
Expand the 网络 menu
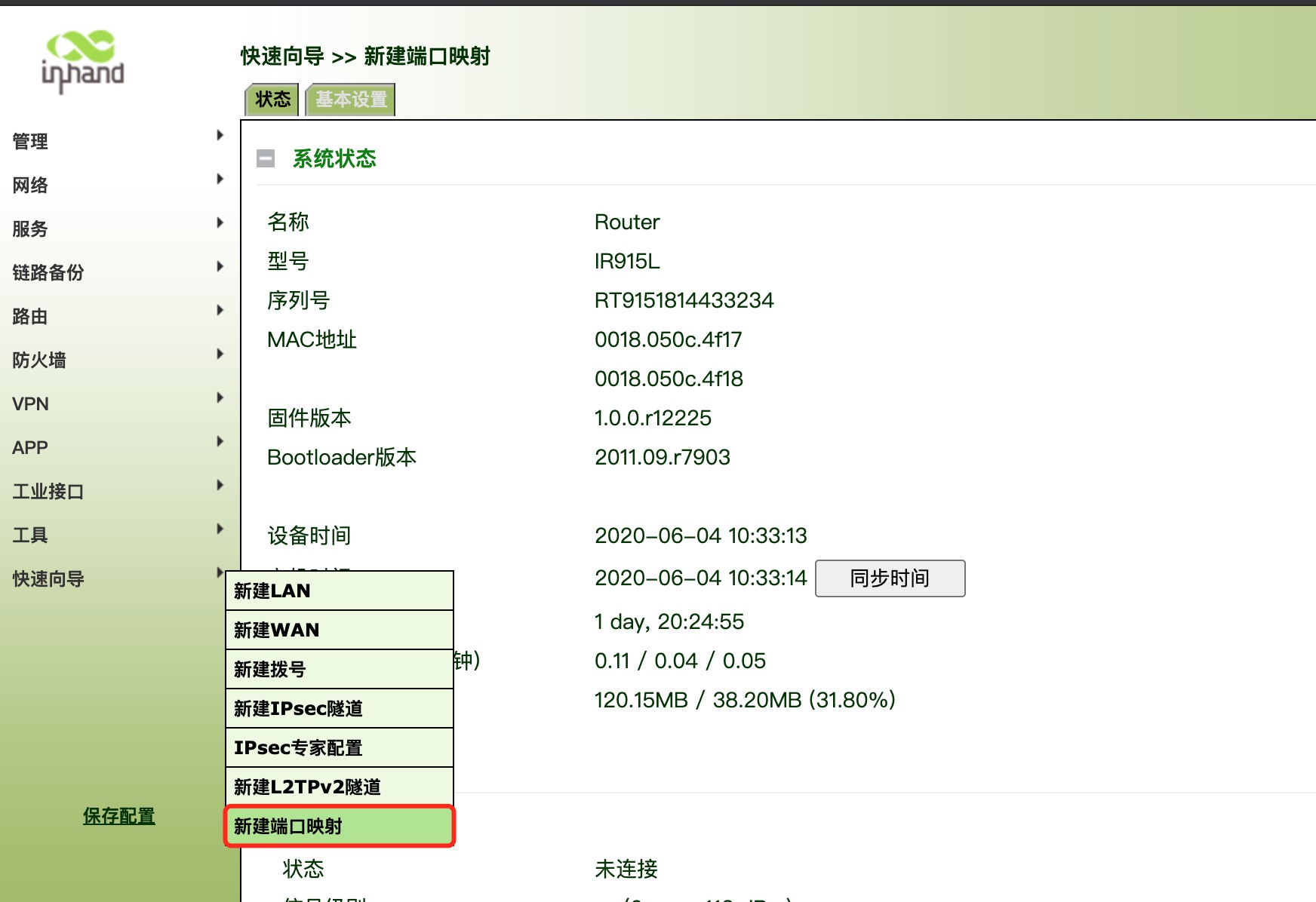pyautogui.click(x=30, y=185)
